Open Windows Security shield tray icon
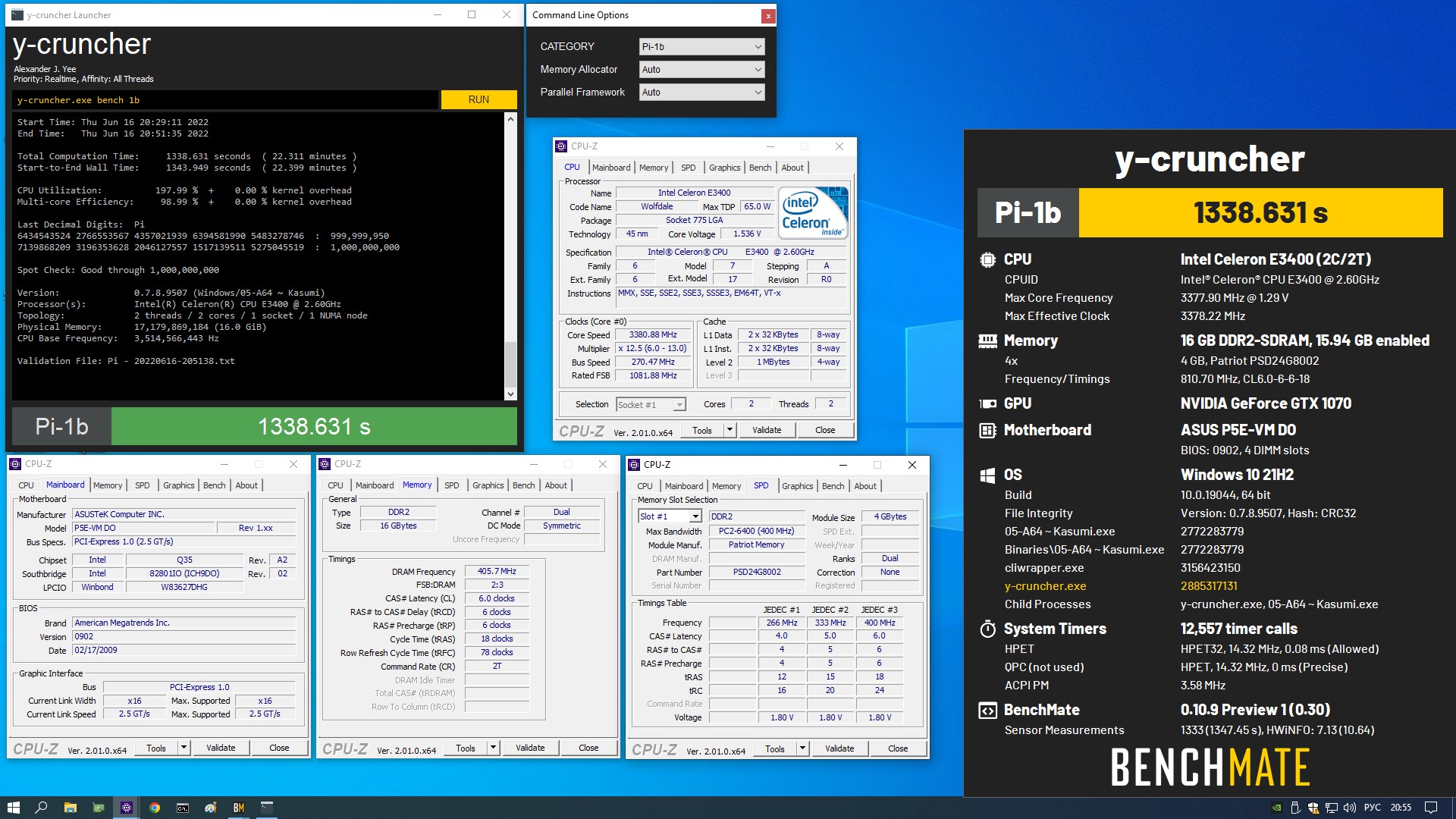This screenshot has width=1456, height=819. 1313,808
